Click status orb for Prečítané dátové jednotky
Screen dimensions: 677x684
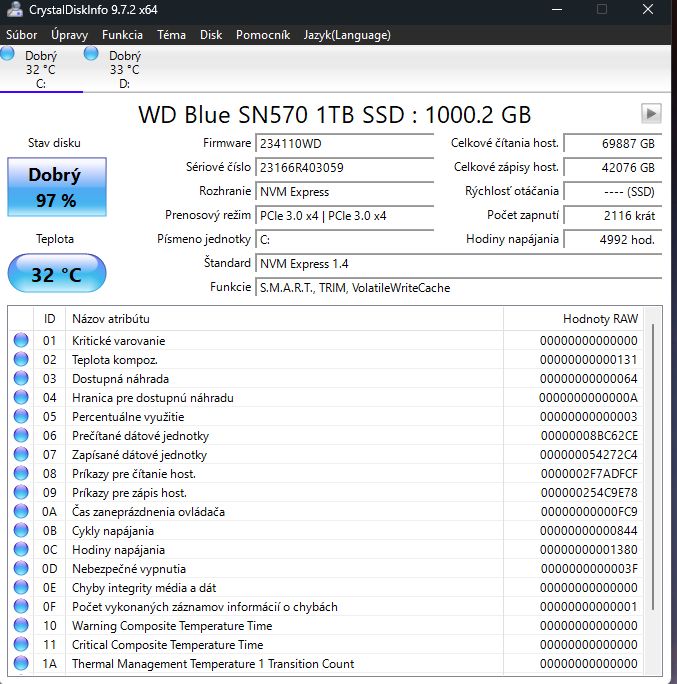(x=21, y=435)
